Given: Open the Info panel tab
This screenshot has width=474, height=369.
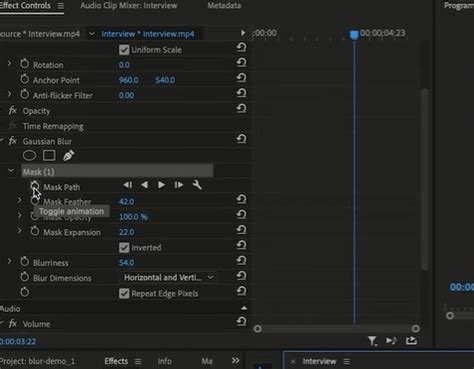Looking at the screenshot, I should coord(165,361).
